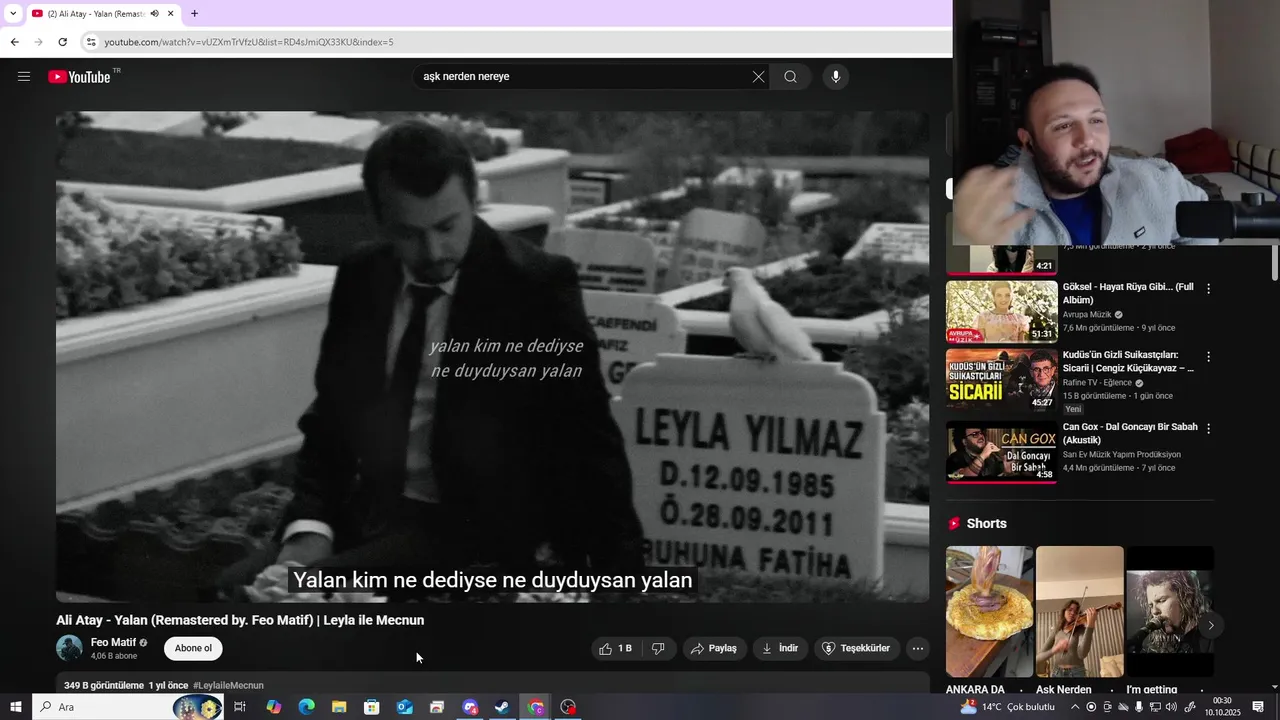
Task: Reload the page with the refresh icon
Action: [x=62, y=42]
